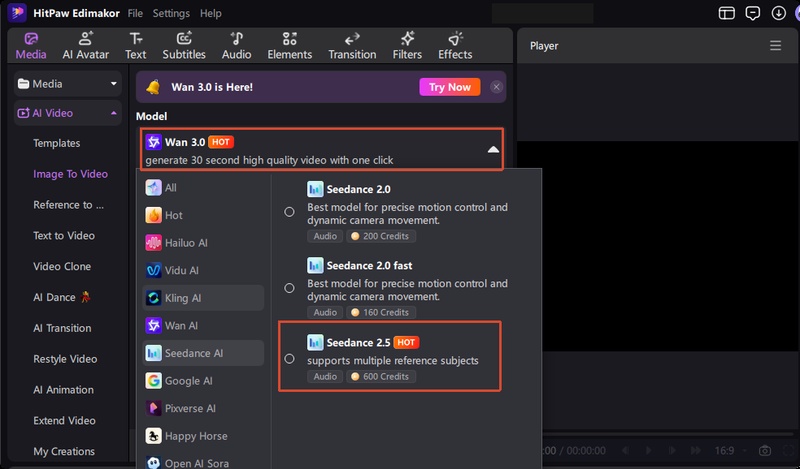The height and width of the screenshot is (469, 800).
Task: Select Image To Video in the sidebar
Action: pyautogui.click(x=70, y=174)
